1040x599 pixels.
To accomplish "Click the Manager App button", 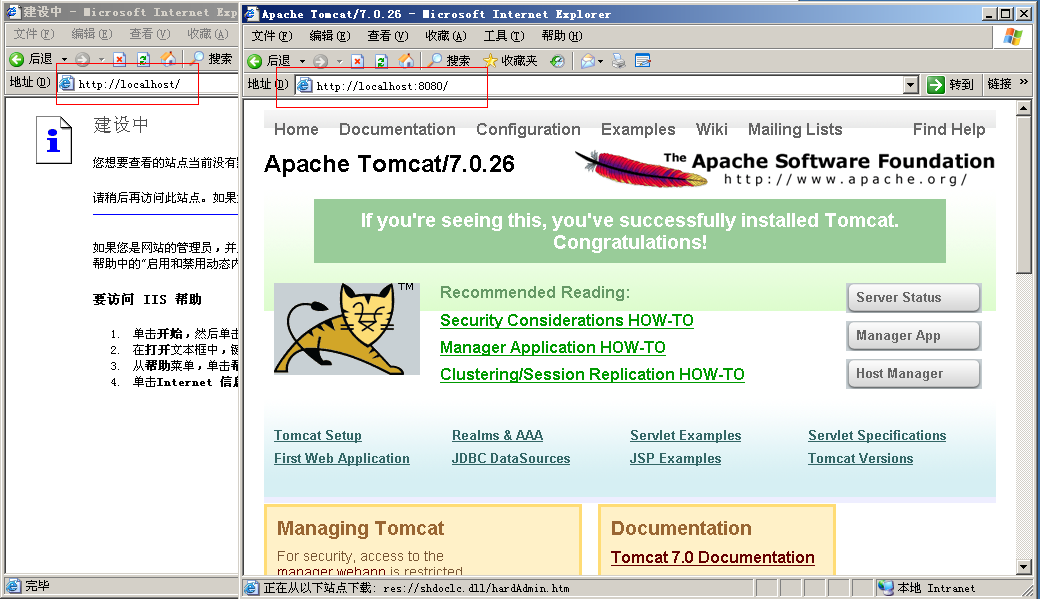I will click(913, 336).
